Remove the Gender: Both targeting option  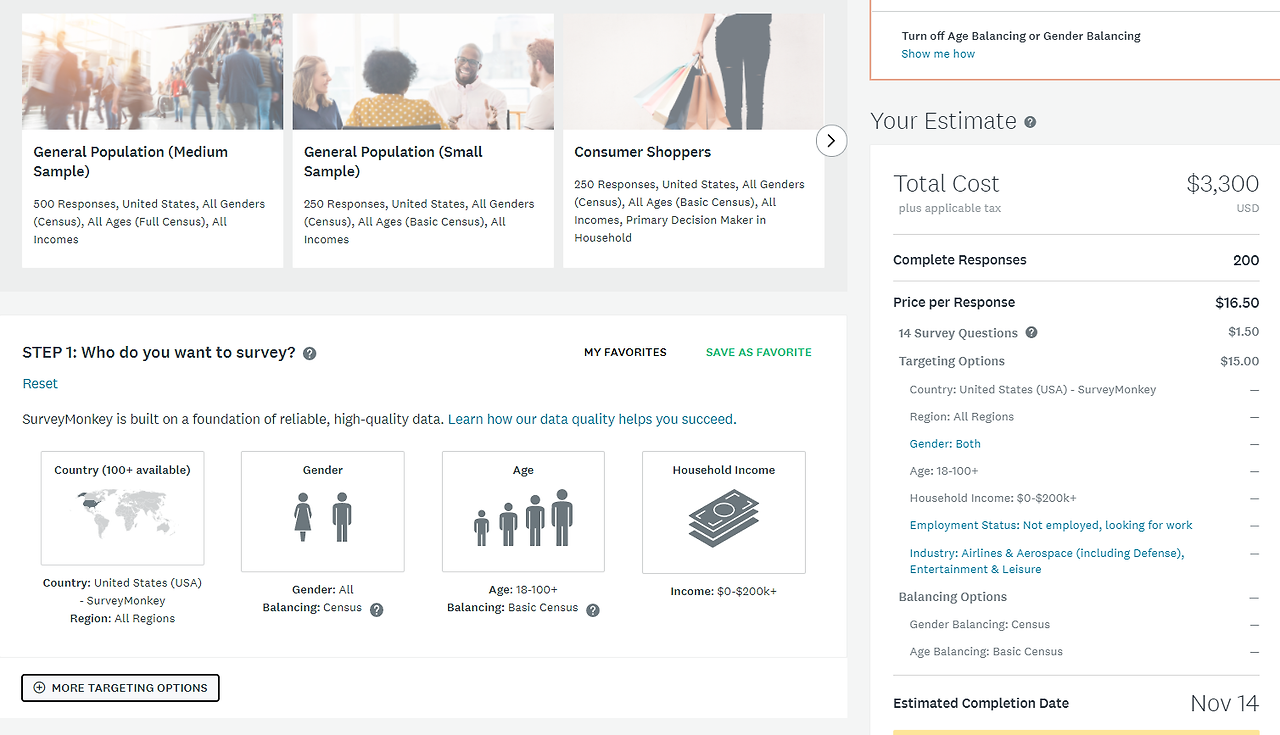pos(1252,443)
